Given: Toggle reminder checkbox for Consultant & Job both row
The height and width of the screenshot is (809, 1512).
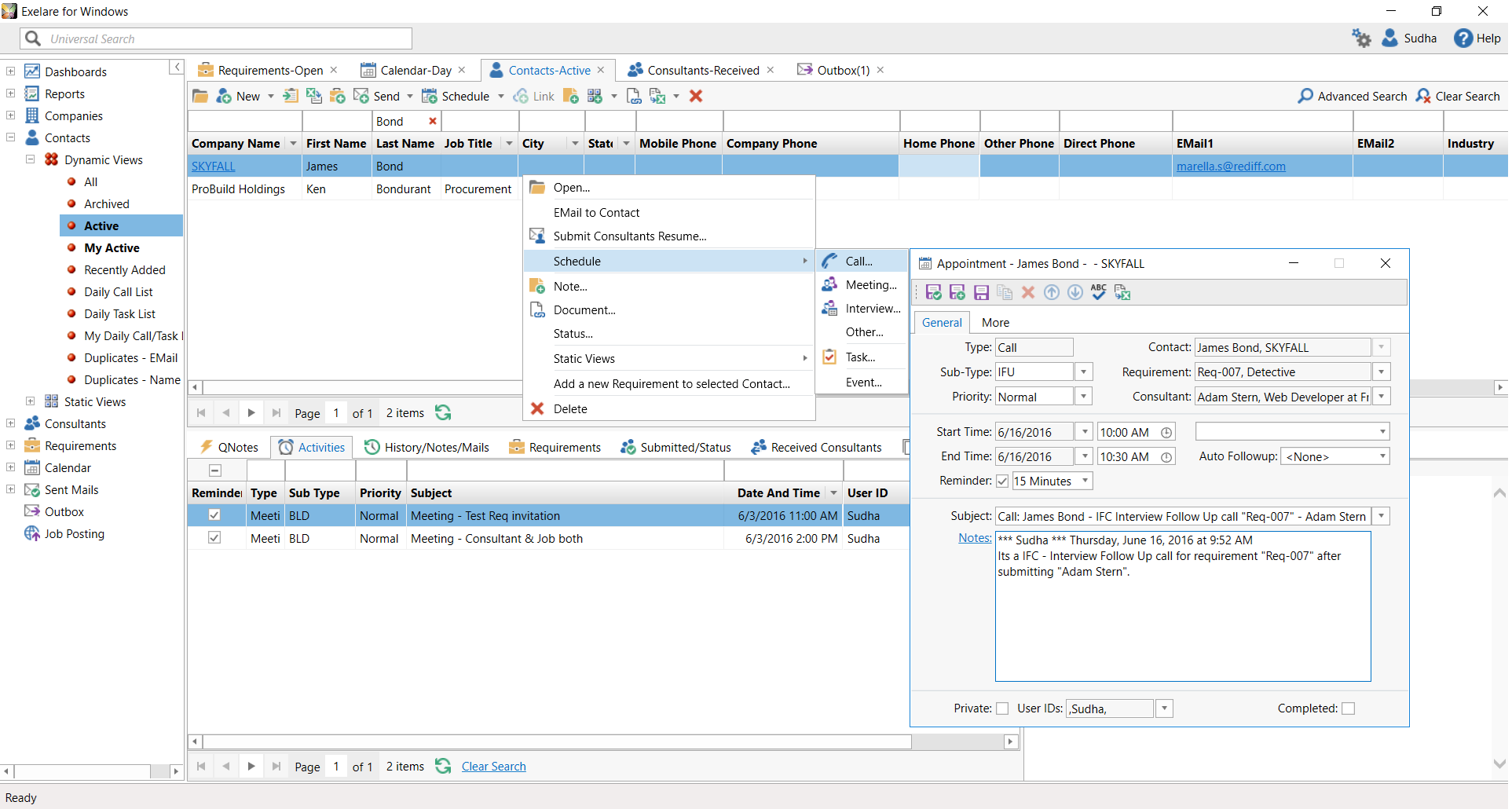Looking at the screenshot, I should pos(214,538).
